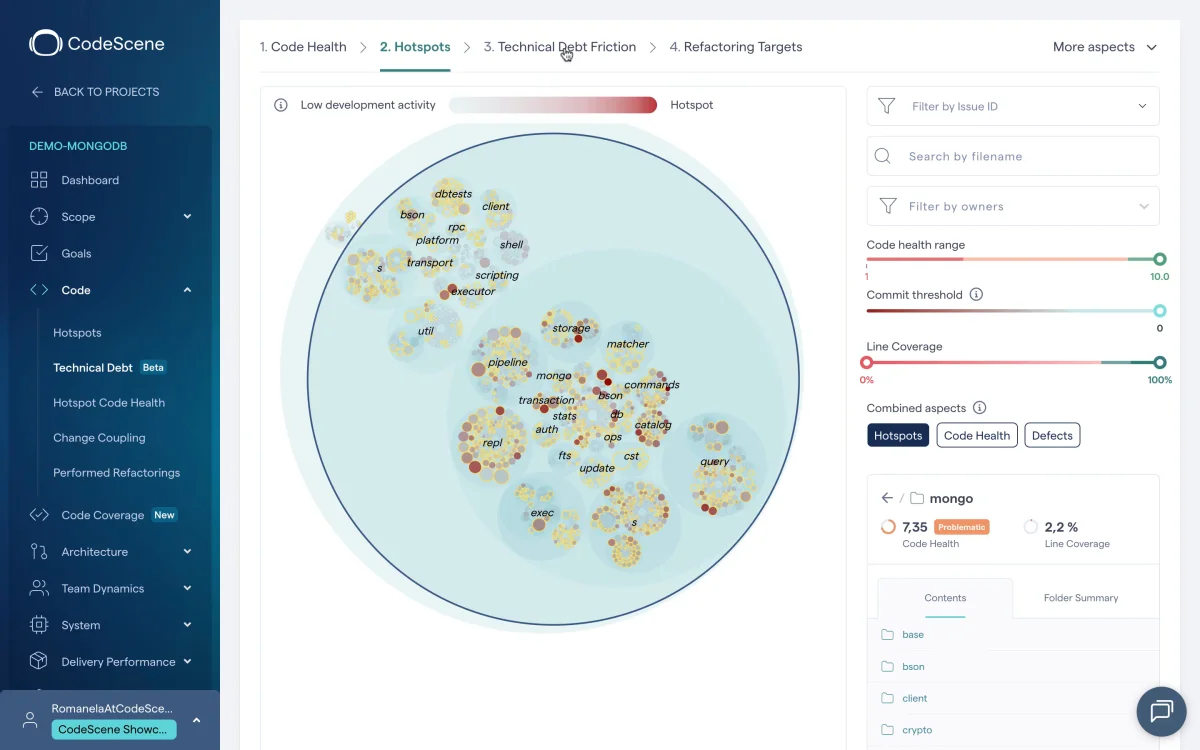
Task: Open Change Coupling in the sidebar
Action: pyautogui.click(x=99, y=438)
